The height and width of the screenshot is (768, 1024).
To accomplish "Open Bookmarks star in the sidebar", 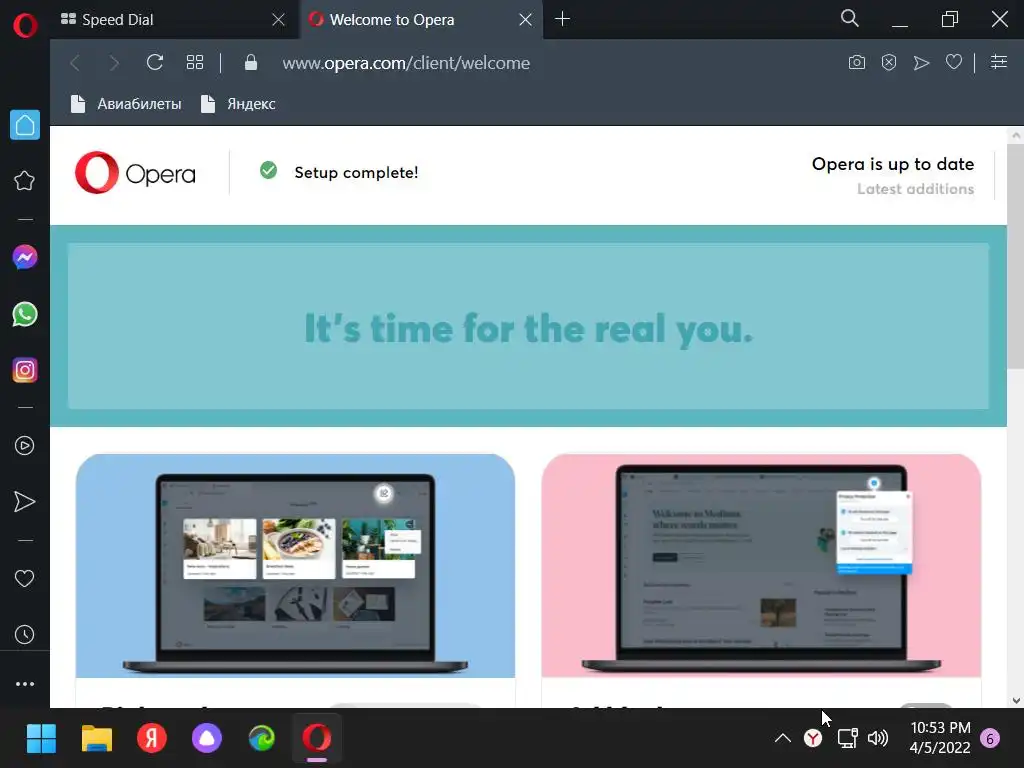I will (x=25, y=181).
